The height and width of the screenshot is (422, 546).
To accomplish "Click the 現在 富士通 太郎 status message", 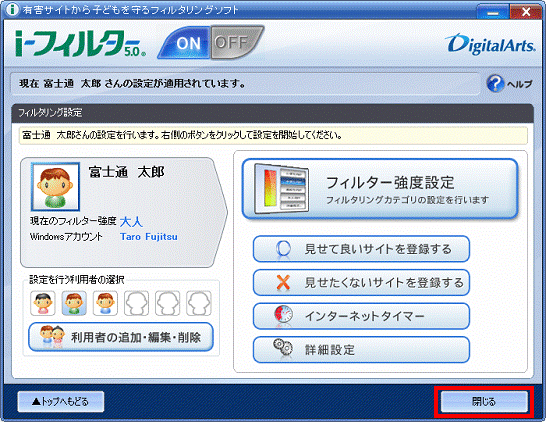I will (132, 84).
